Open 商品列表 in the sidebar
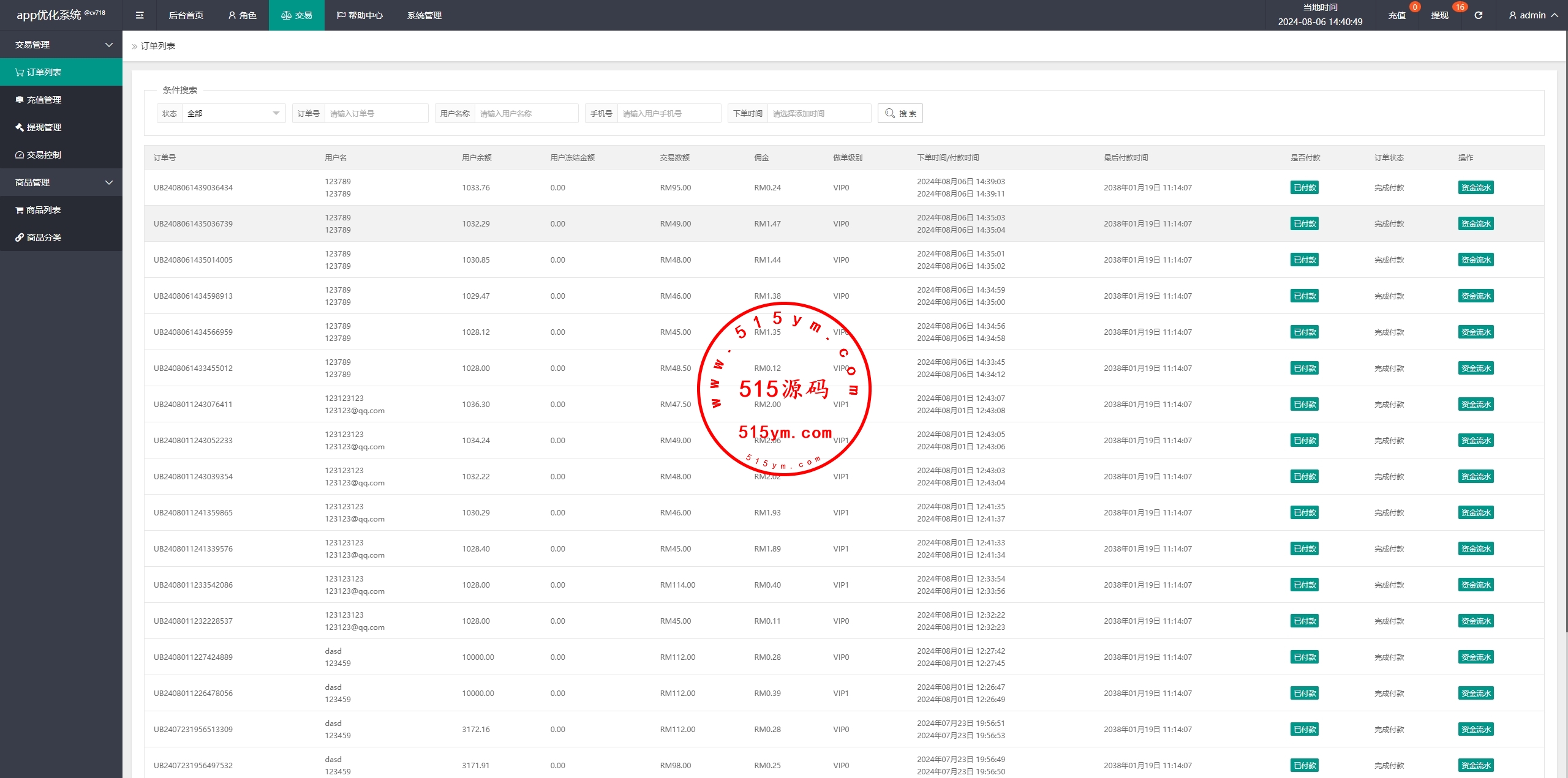This screenshot has width=1568, height=778. [x=43, y=210]
